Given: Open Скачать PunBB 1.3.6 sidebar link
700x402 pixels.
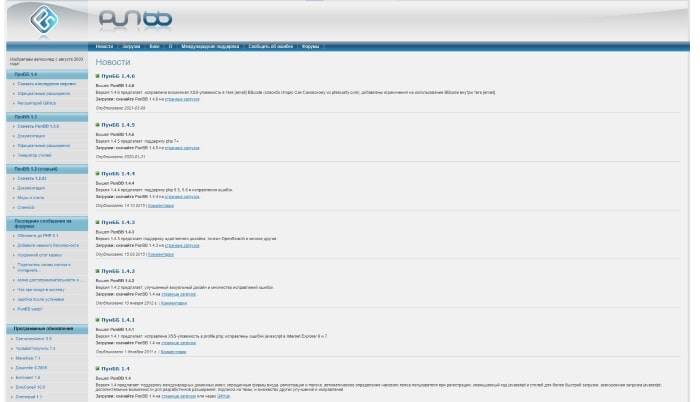Looking at the screenshot, I should click(x=38, y=126).
